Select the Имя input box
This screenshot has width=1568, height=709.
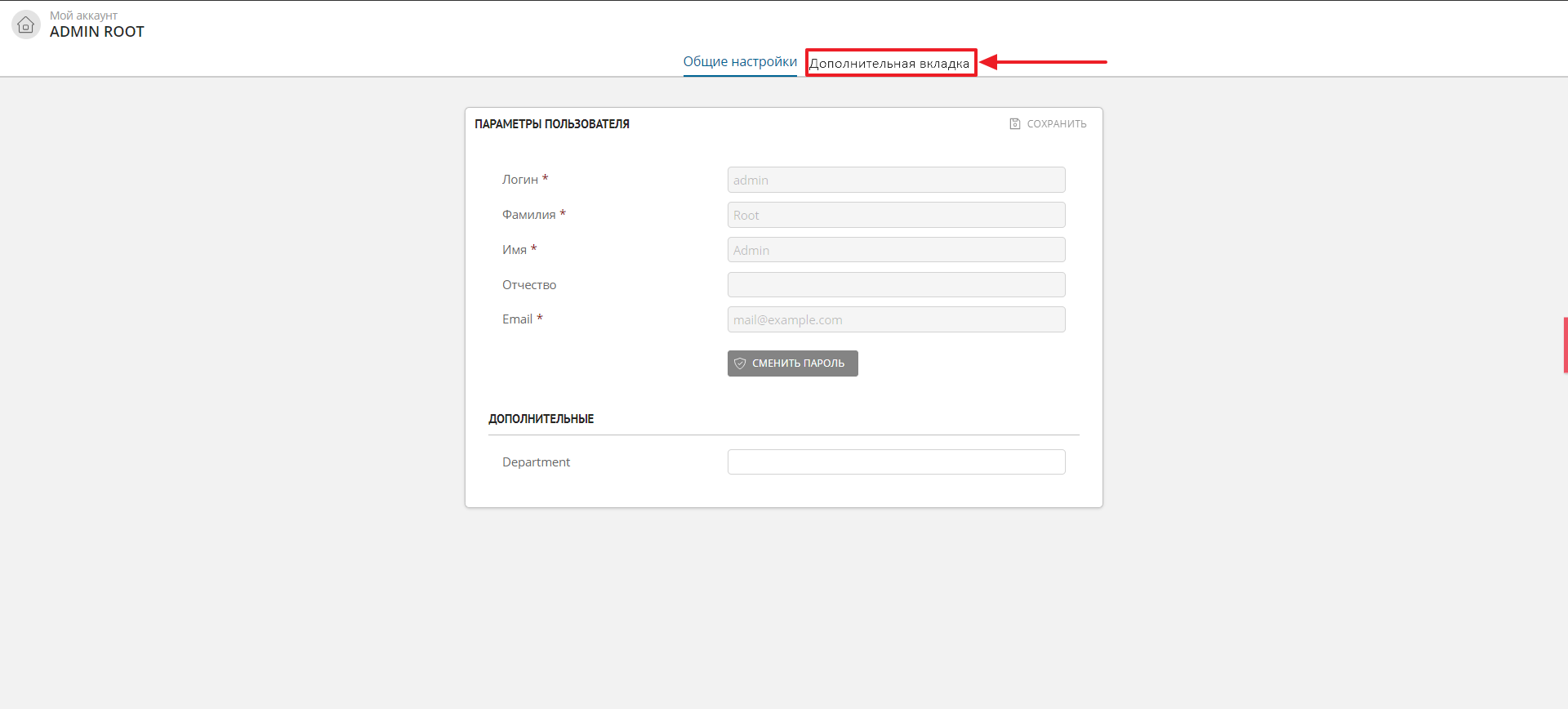(896, 250)
